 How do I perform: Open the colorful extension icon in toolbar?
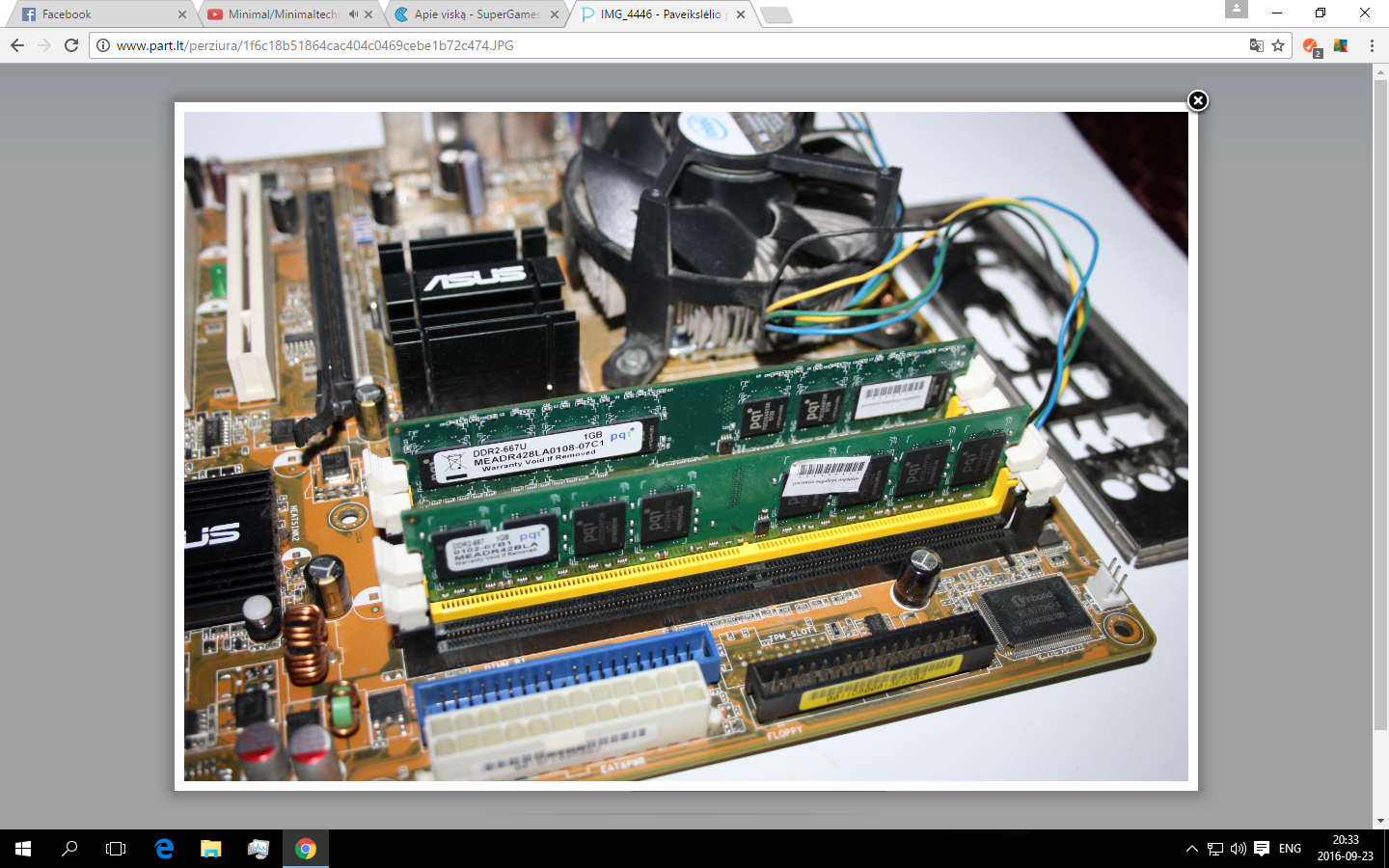coord(1341,45)
